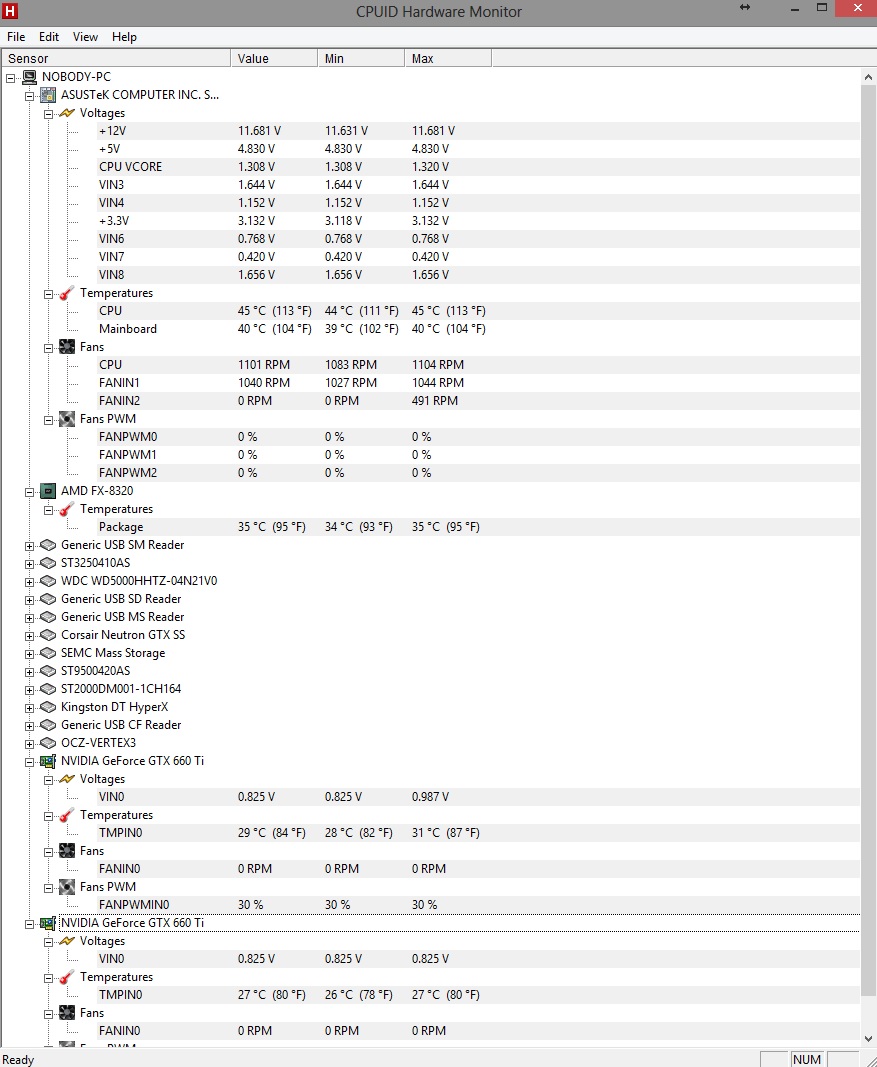Click the Ready status bar text
877x1067 pixels.
(18, 1060)
